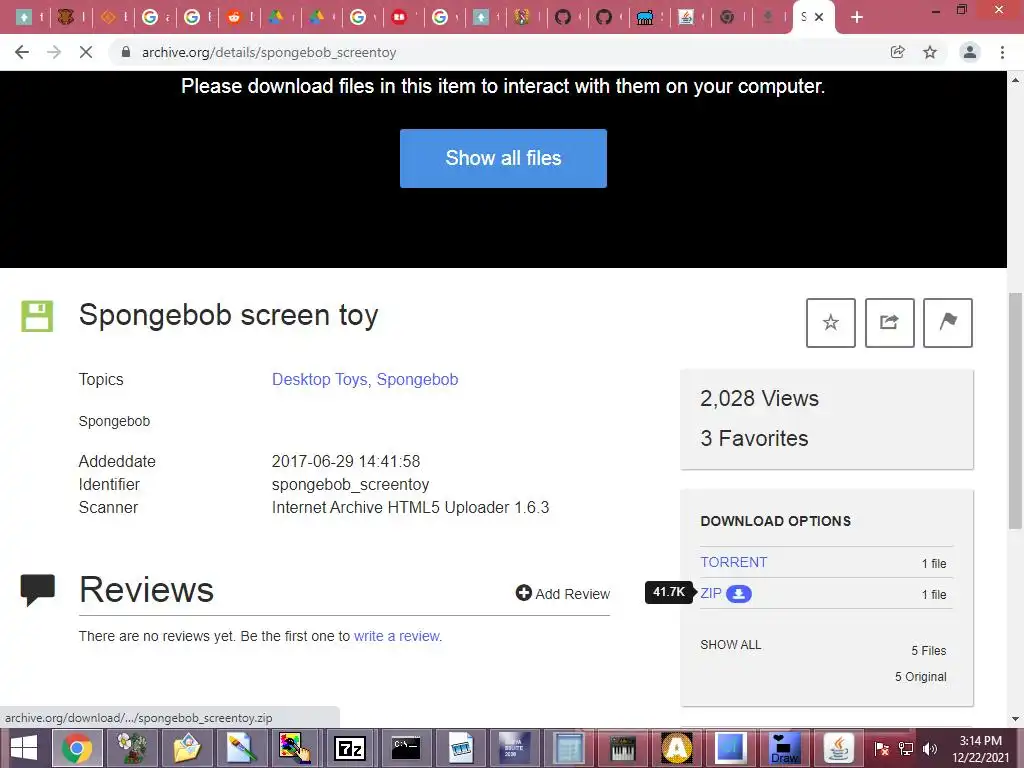1024x768 pixels.
Task: Share this page from the address bar icon
Action: (x=898, y=52)
